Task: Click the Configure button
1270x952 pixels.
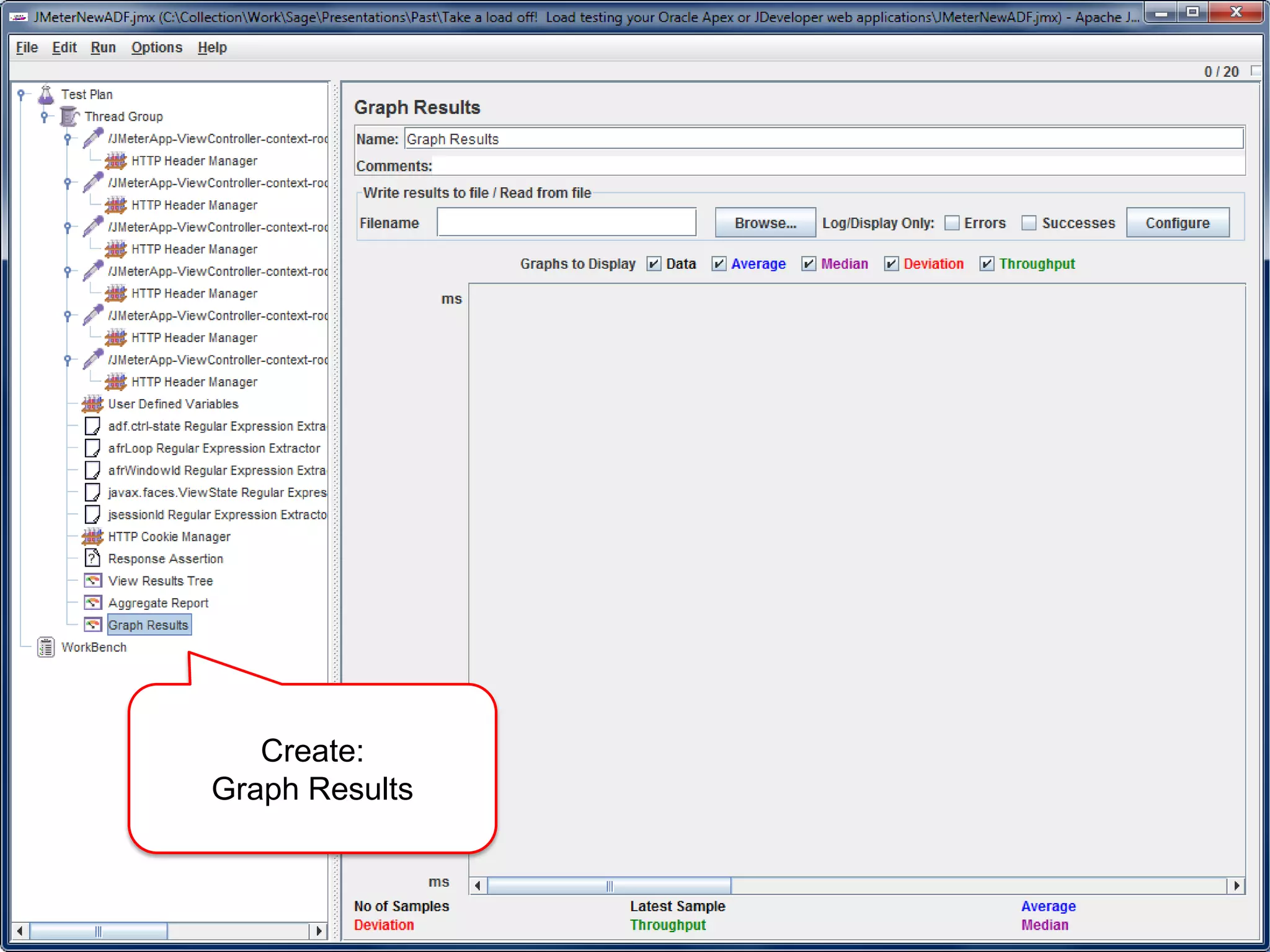Action: pyautogui.click(x=1178, y=223)
